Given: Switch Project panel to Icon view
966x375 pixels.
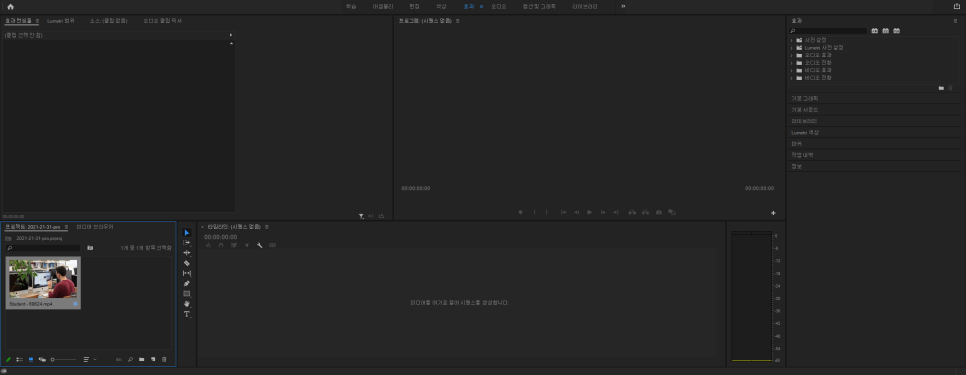Looking at the screenshot, I should (x=31, y=359).
